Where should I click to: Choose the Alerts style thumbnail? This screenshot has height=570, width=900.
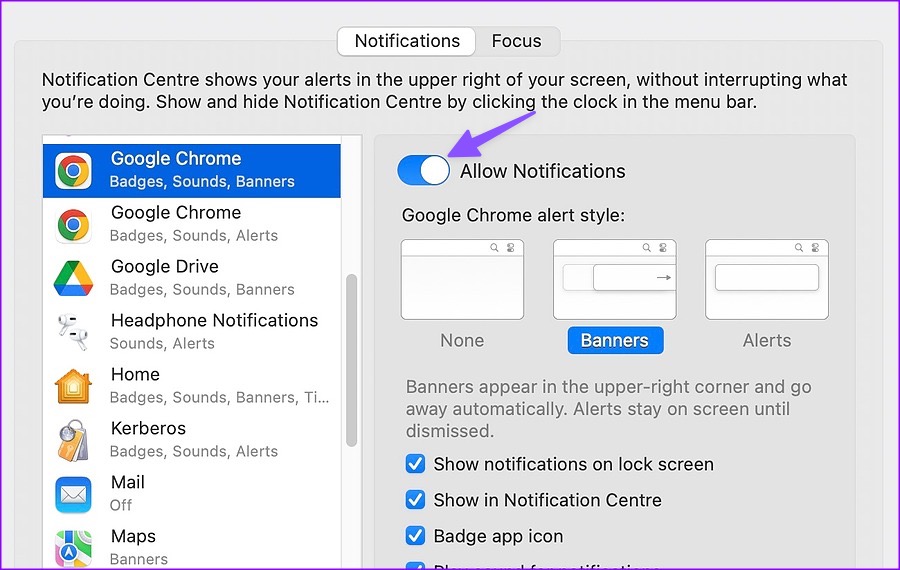pyautogui.click(x=767, y=280)
